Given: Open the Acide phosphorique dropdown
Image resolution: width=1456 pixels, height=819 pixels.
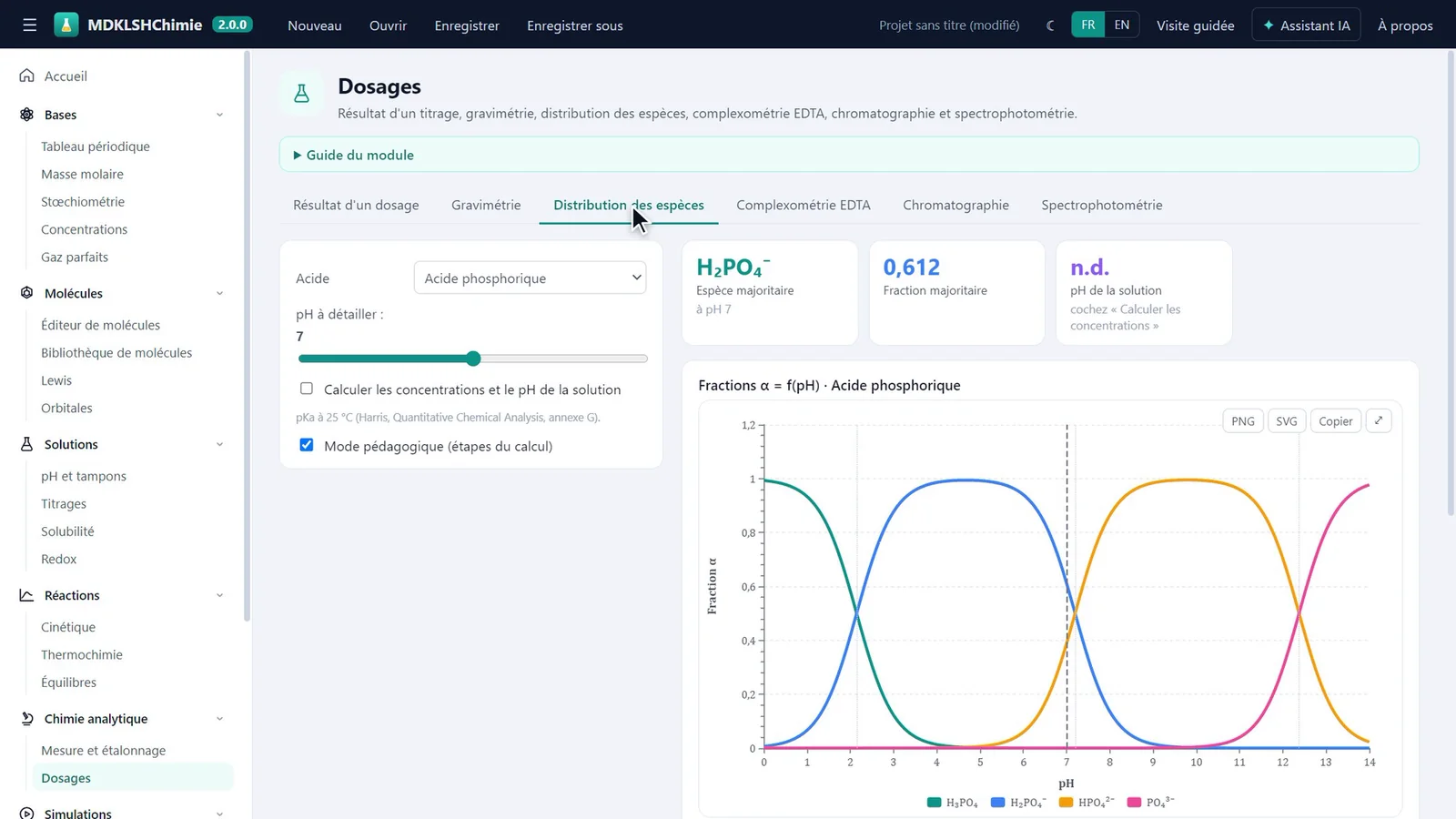Looking at the screenshot, I should 530,278.
